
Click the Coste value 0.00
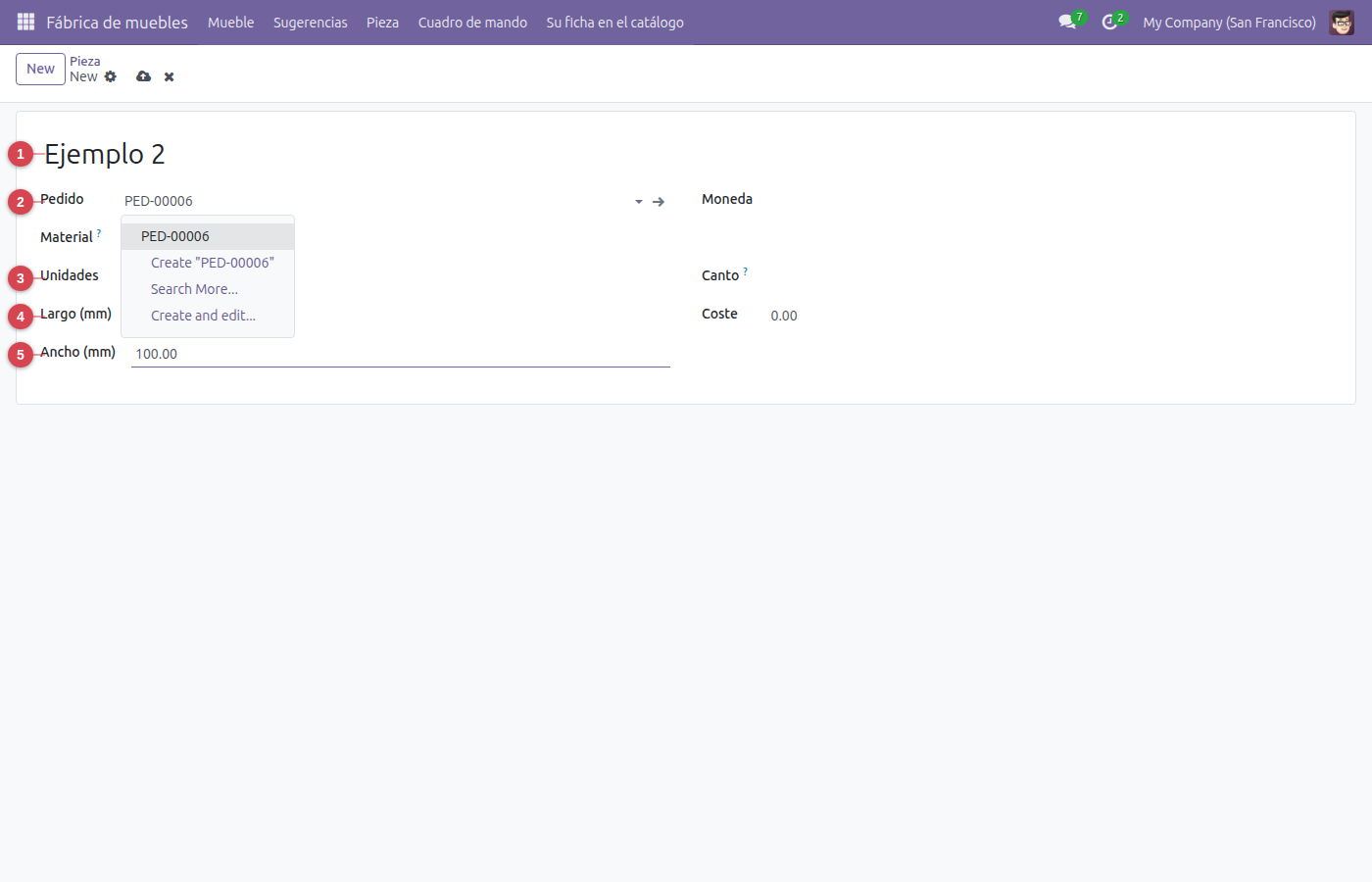(784, 316)
